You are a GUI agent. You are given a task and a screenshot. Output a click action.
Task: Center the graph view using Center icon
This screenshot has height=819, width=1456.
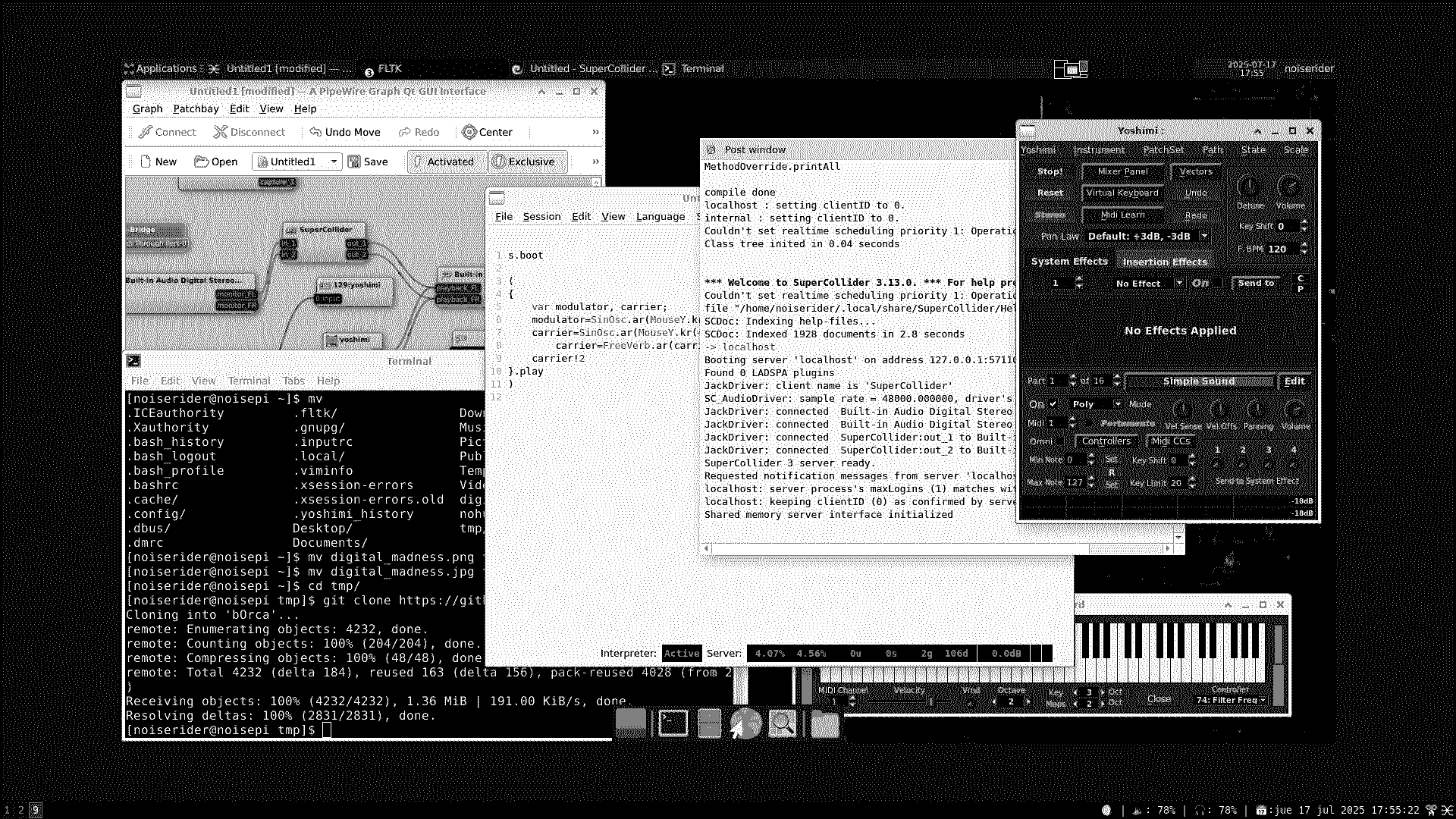coord(469,132)
